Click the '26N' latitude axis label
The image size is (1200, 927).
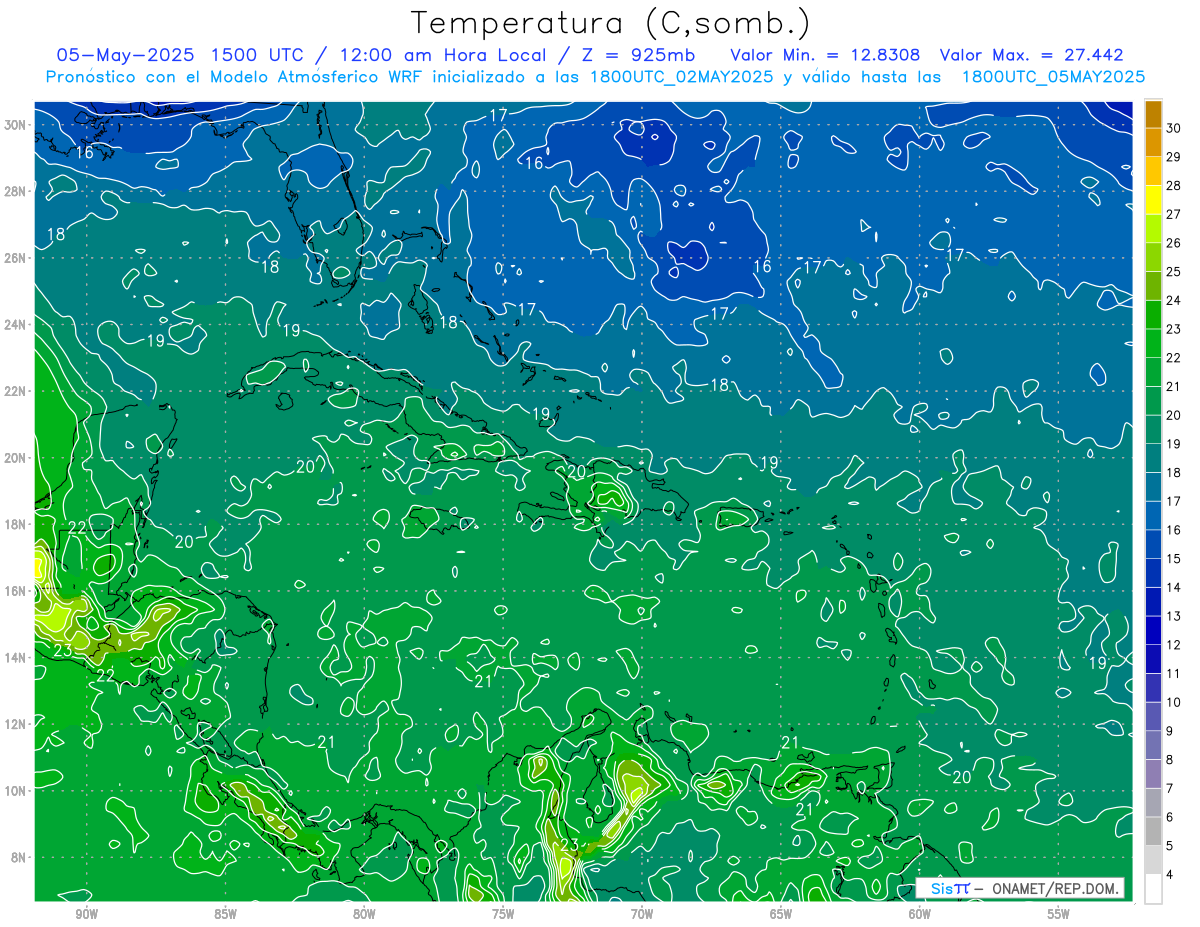point(17,258)
